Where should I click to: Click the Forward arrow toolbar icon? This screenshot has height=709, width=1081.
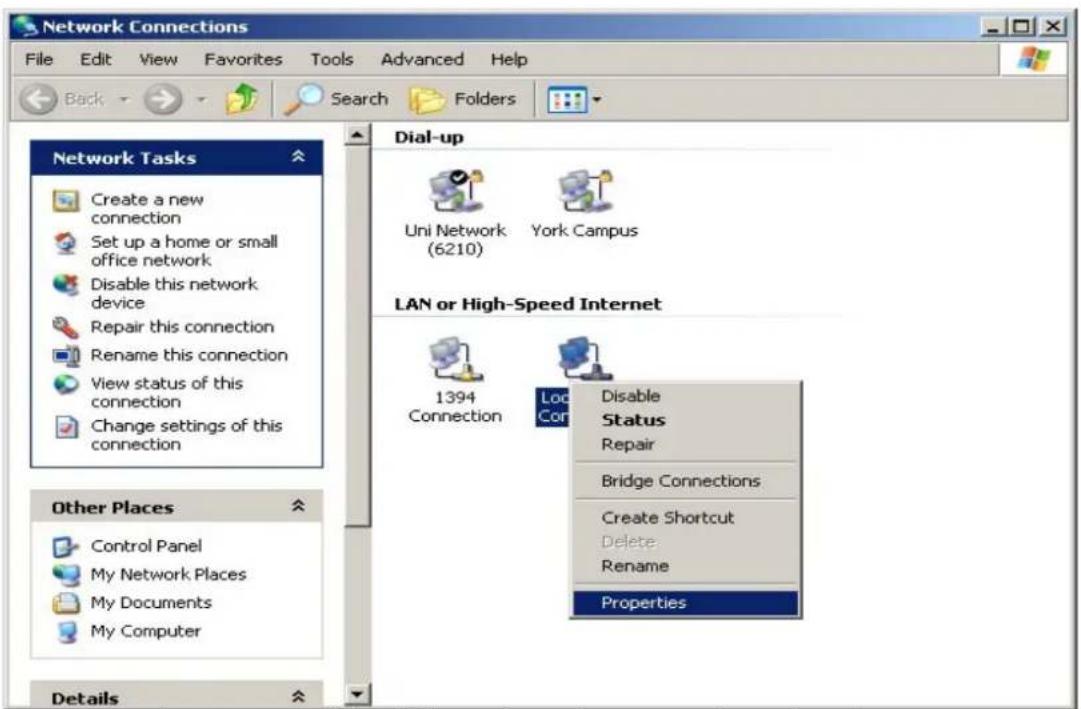click(163, 99)
